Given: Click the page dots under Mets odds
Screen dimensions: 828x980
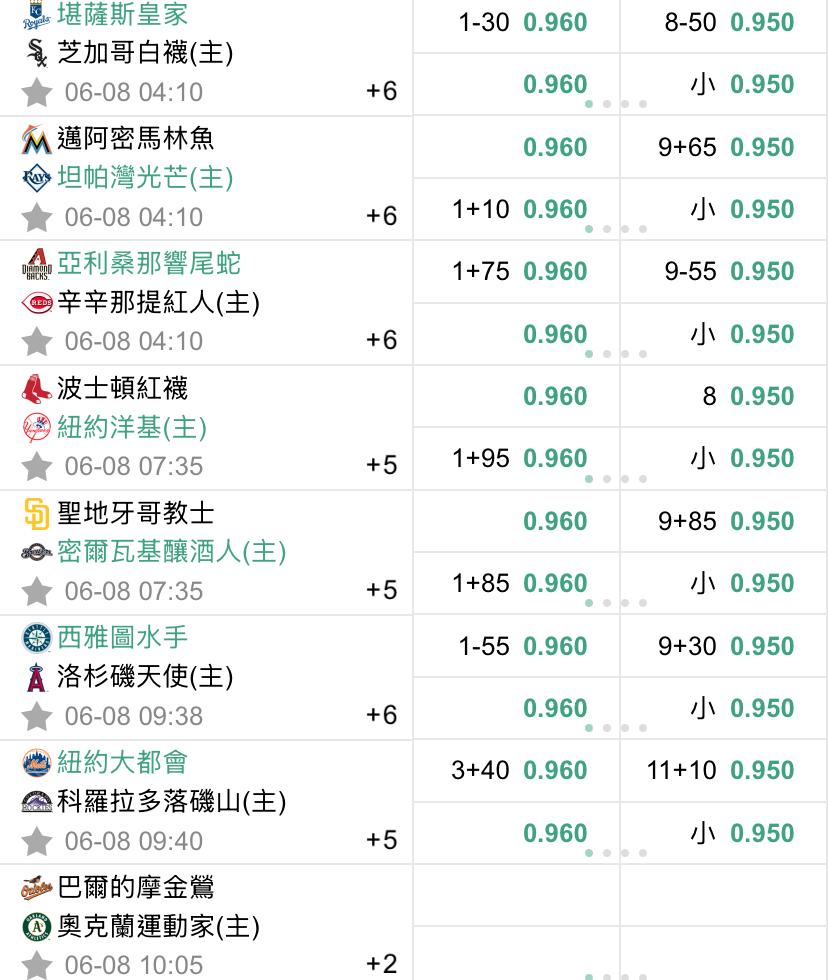Looking at the screenshot, I should (616, 853).
